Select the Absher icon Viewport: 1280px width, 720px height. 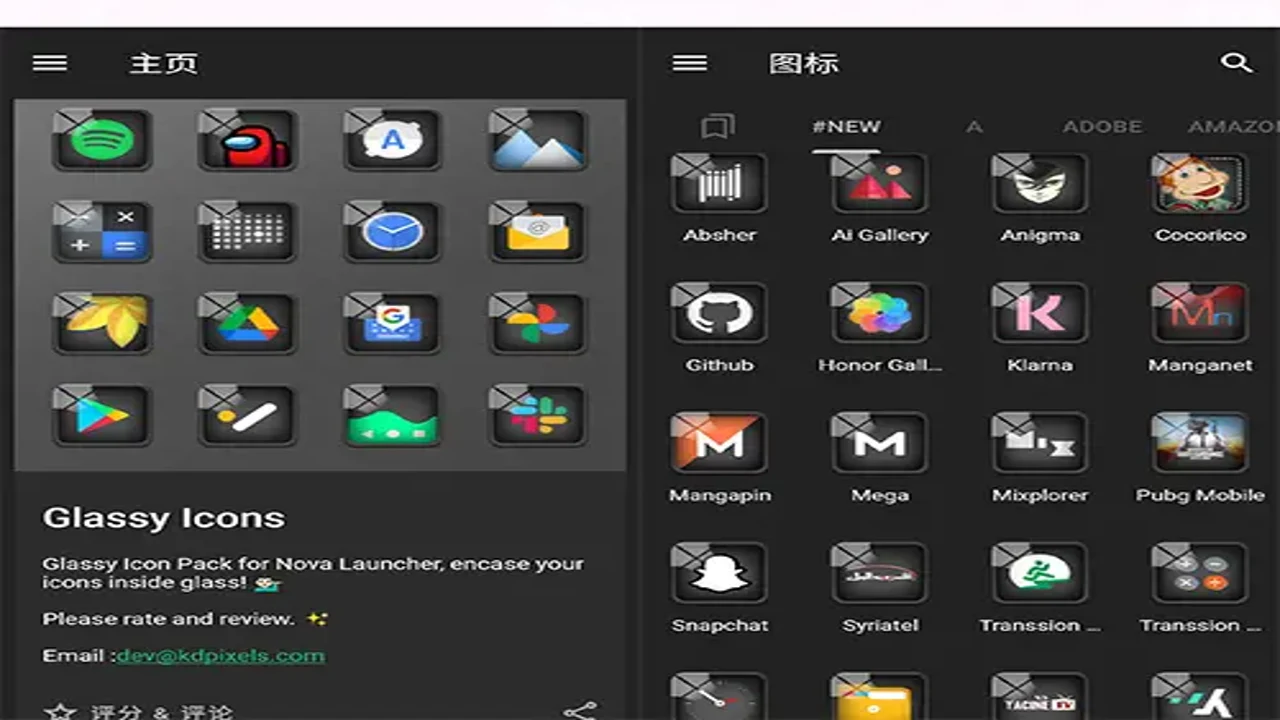tap(719, 183)
